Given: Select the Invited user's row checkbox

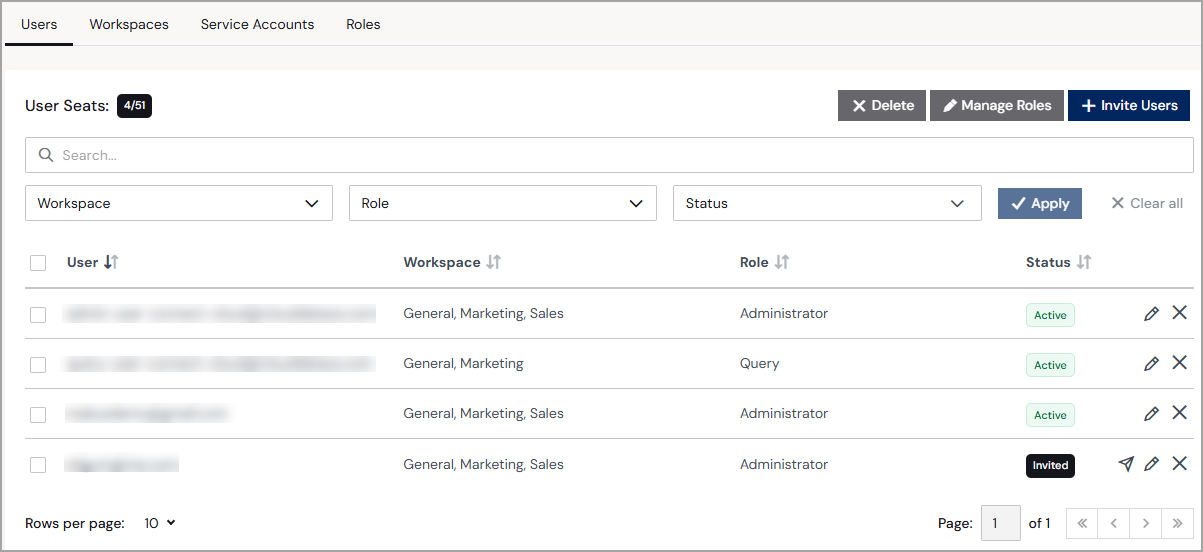Looking at the screenshot, I should coord(38,465).
